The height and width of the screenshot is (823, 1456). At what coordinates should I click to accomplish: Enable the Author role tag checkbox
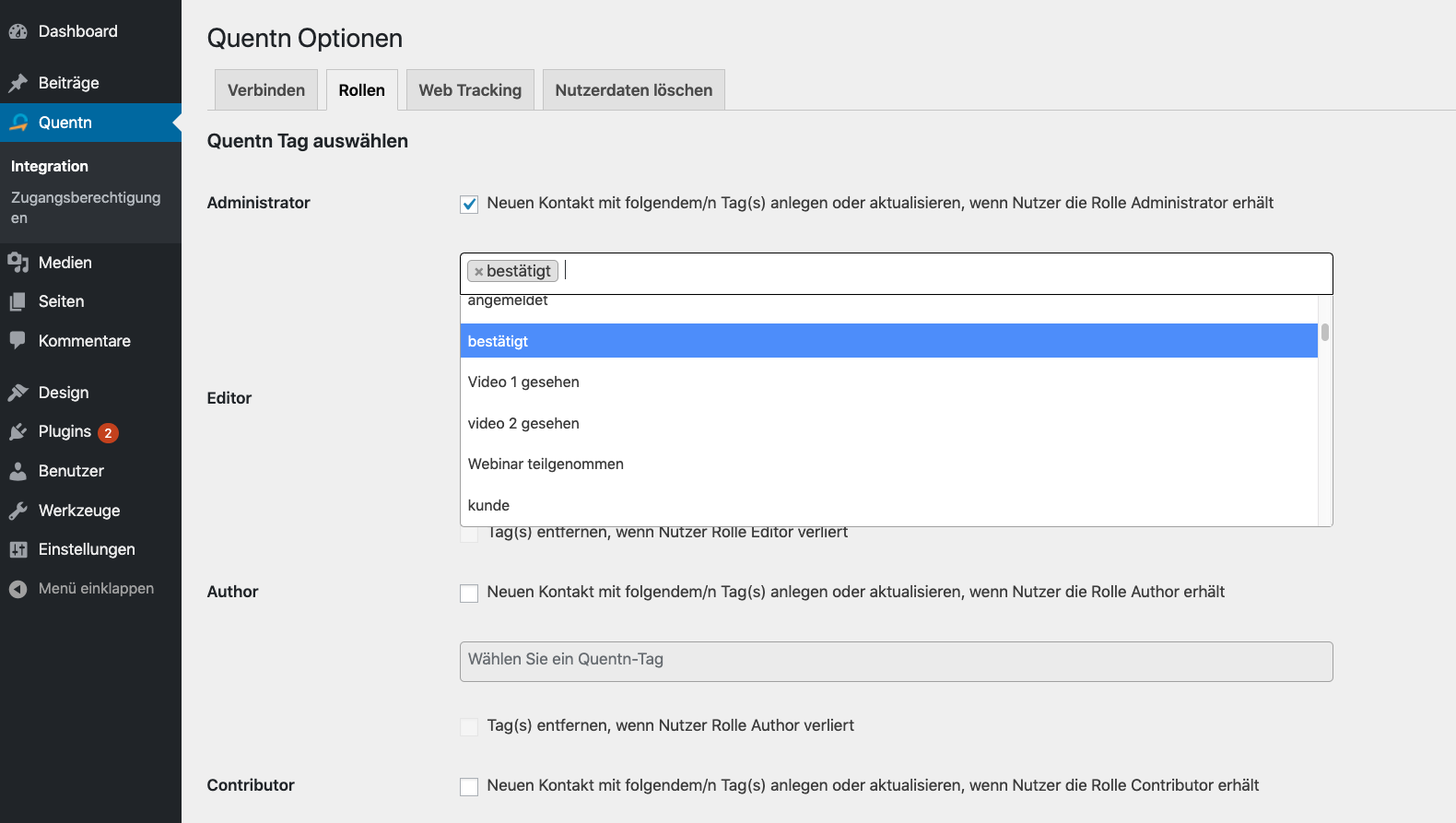(469, 594)
